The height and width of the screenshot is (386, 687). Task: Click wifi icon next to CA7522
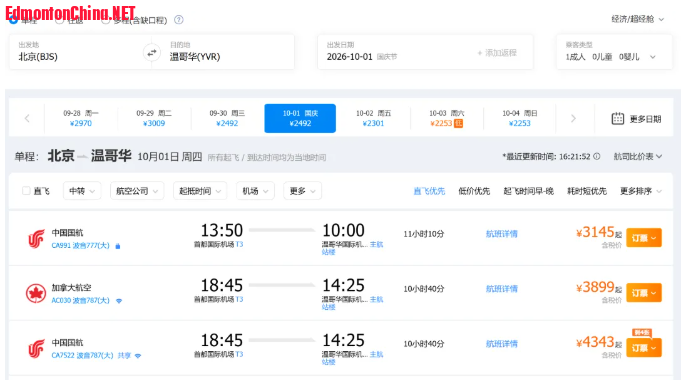point(138,356)
